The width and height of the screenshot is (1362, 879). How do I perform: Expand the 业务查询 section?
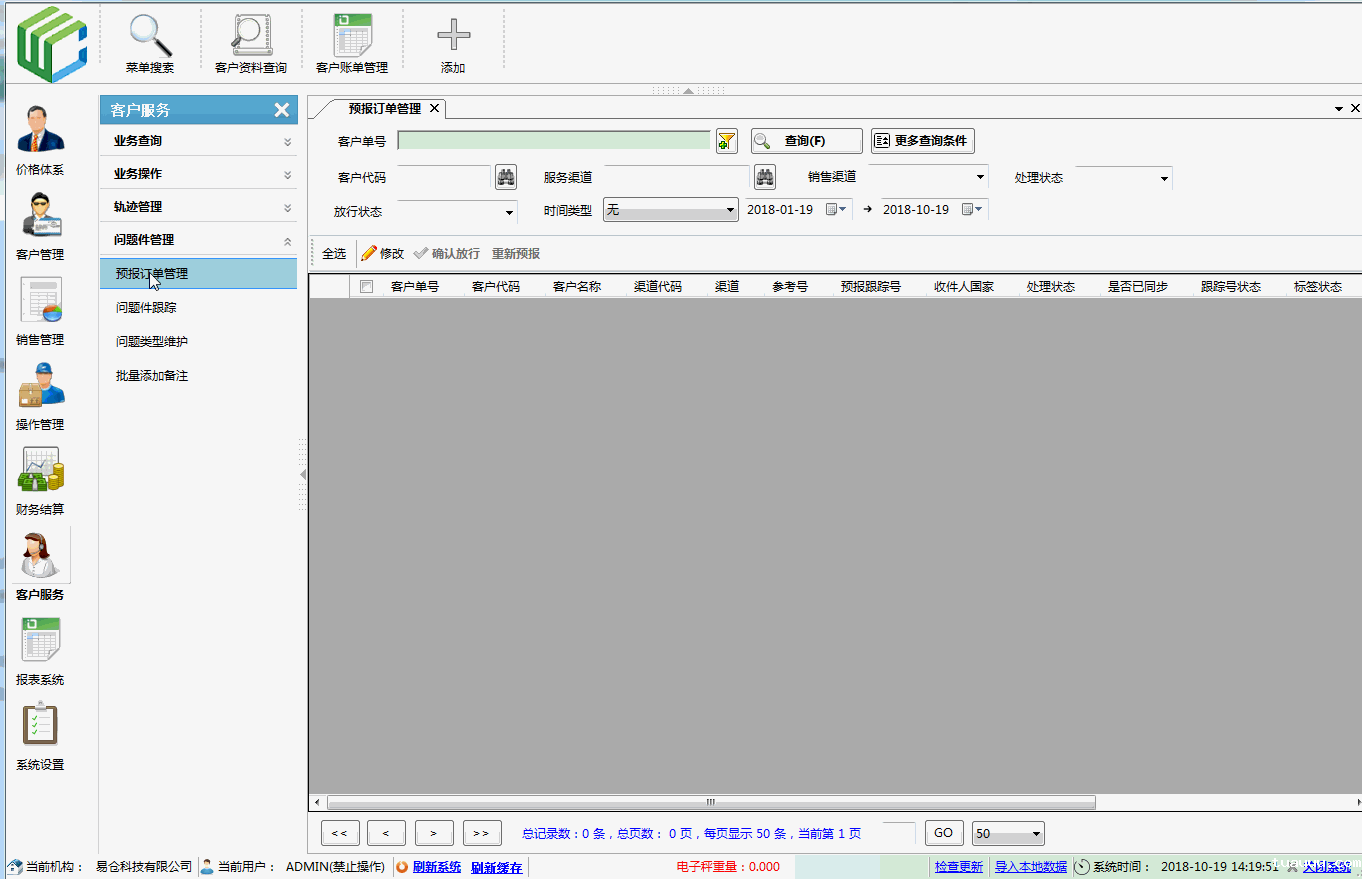(198, 141)
